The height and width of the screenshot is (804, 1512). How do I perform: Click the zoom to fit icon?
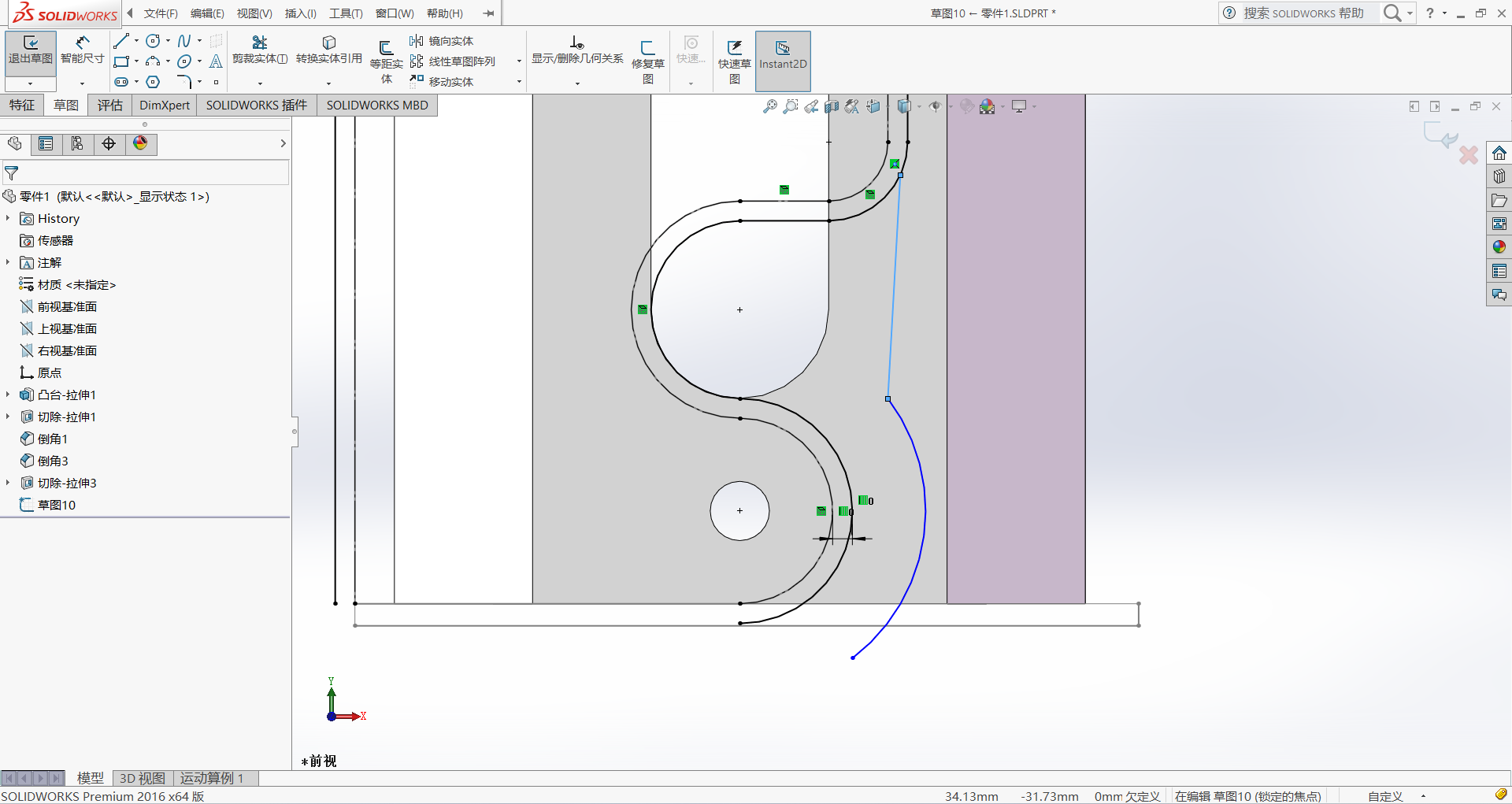coord(770,106)
